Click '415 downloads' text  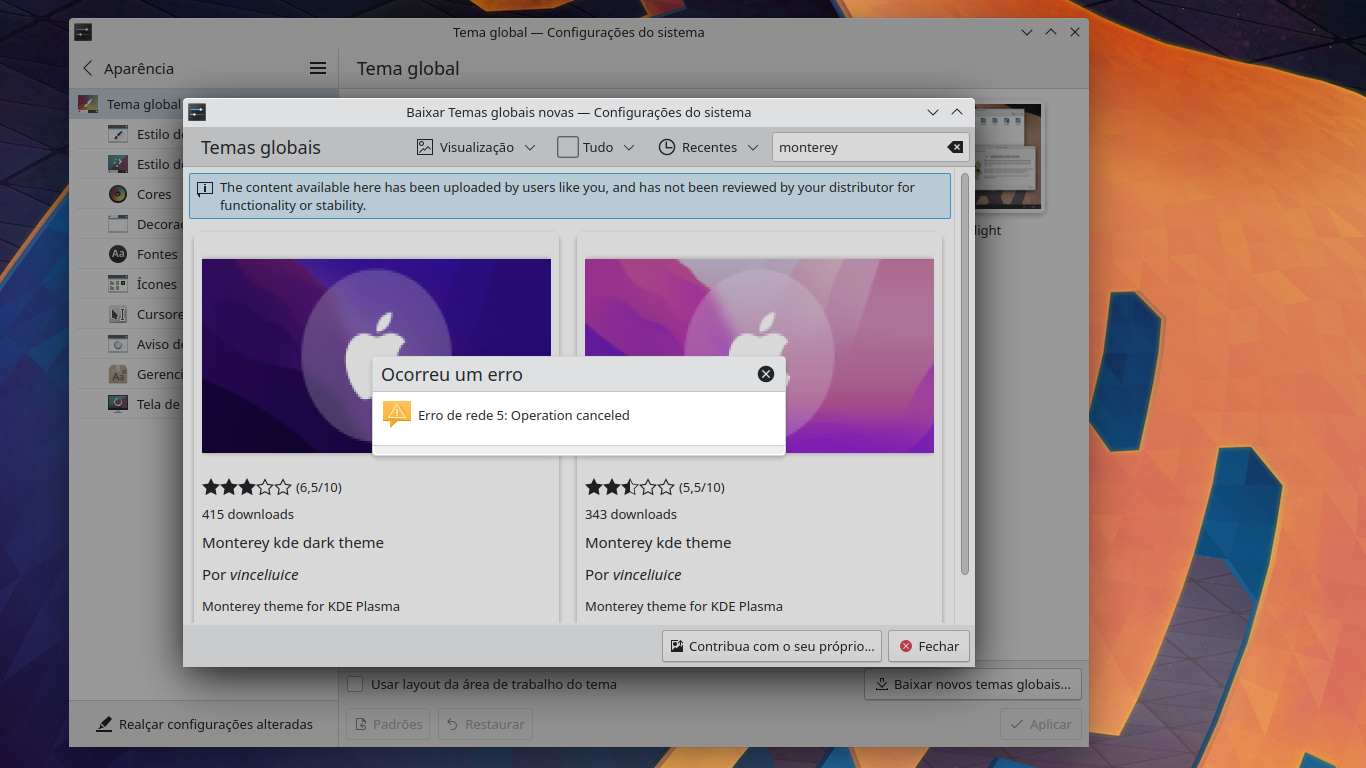(x=248, y=514)
